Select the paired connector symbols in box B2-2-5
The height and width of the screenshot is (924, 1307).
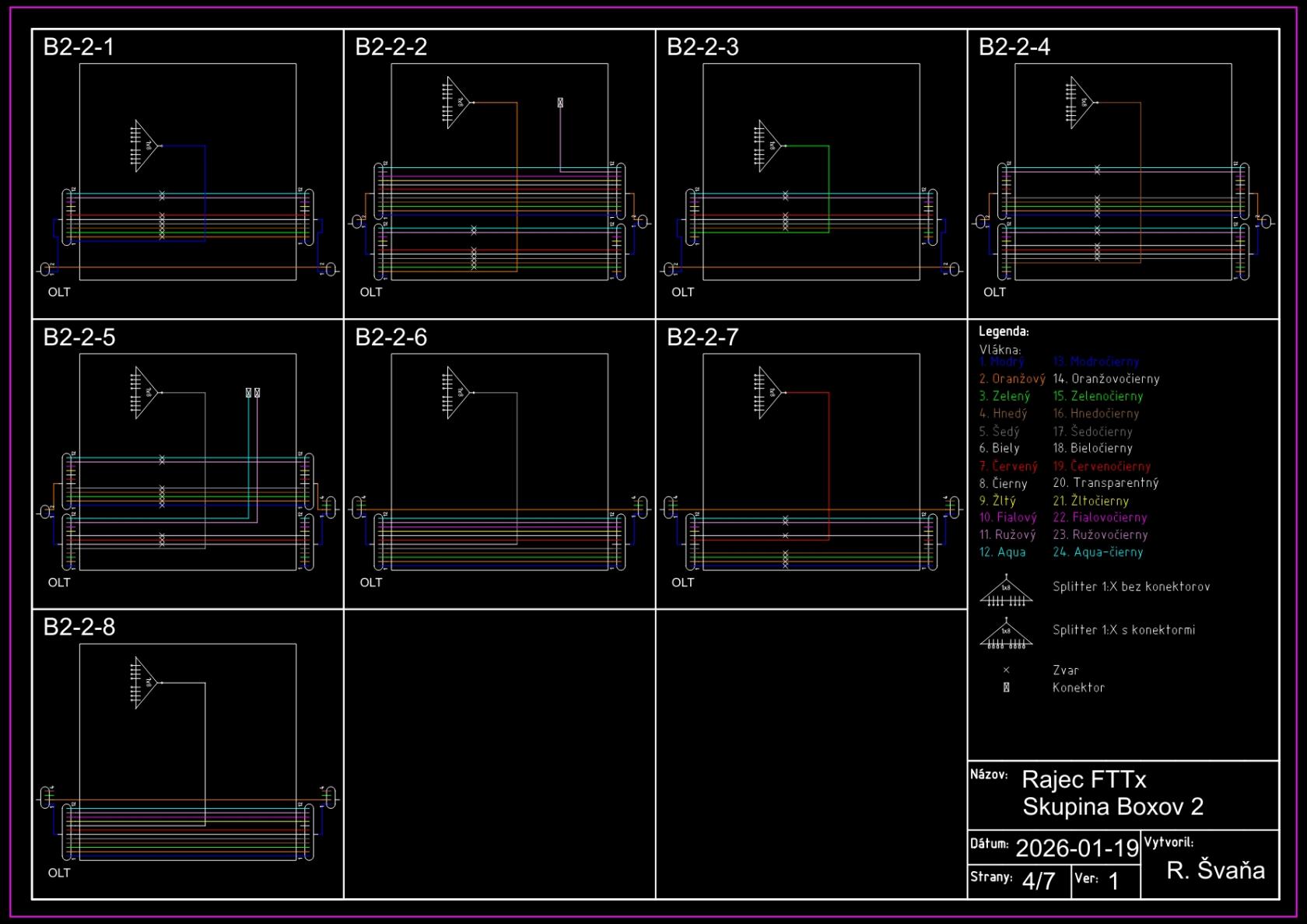pyautogui.click(x=253, y=393)
